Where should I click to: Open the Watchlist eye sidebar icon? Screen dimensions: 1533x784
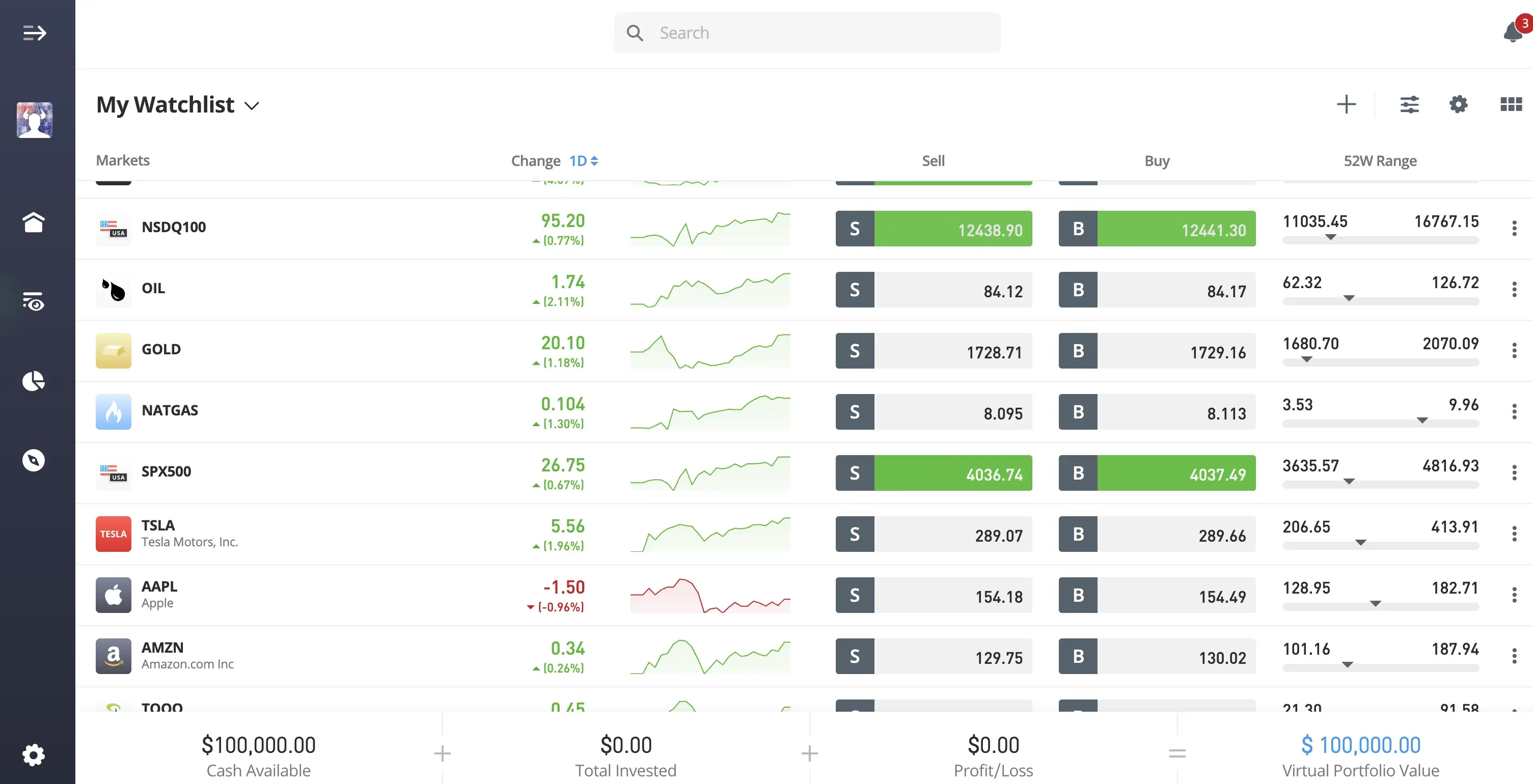(x=33, y=301)
